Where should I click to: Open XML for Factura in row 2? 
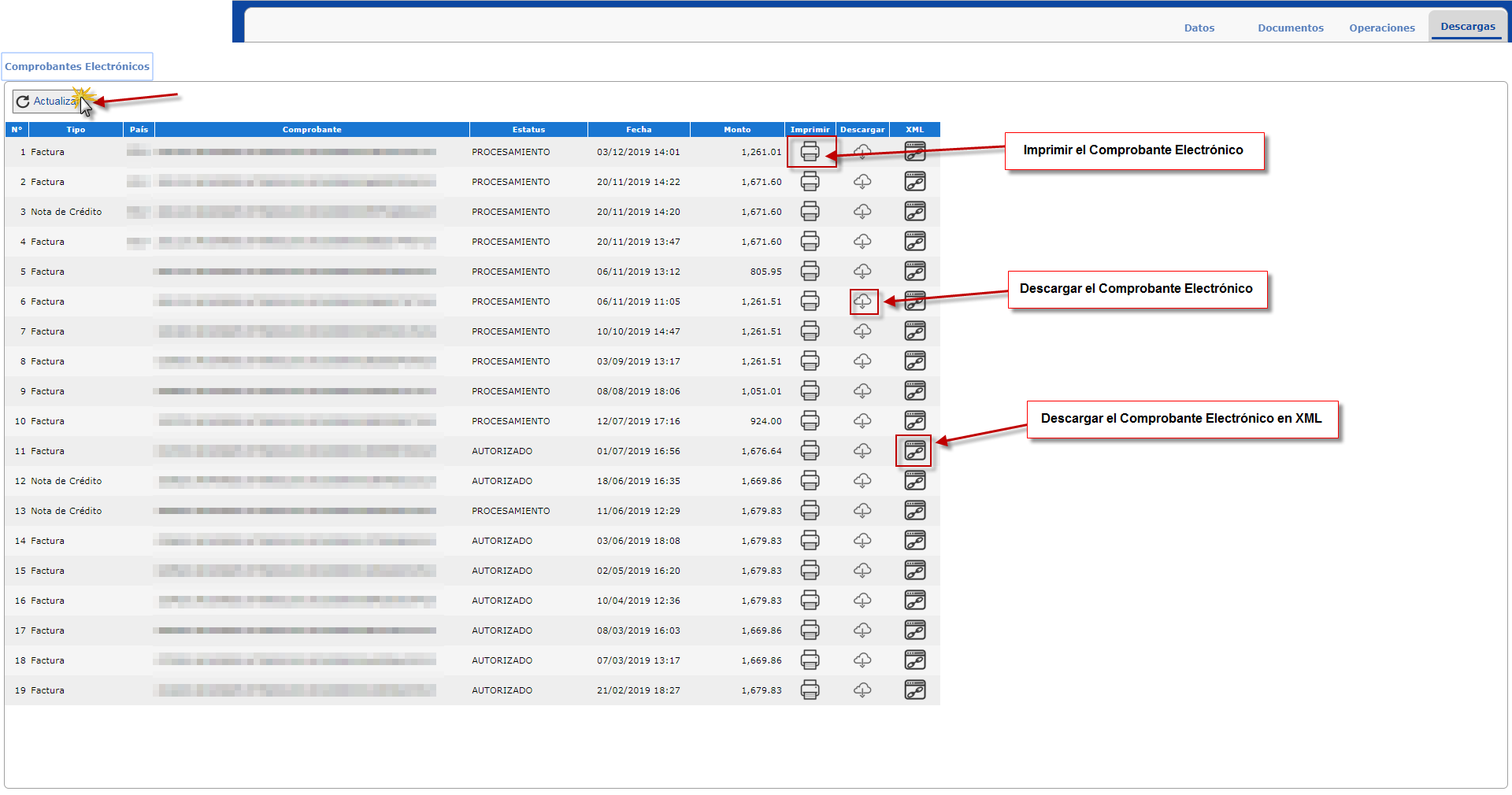[914, 182]
